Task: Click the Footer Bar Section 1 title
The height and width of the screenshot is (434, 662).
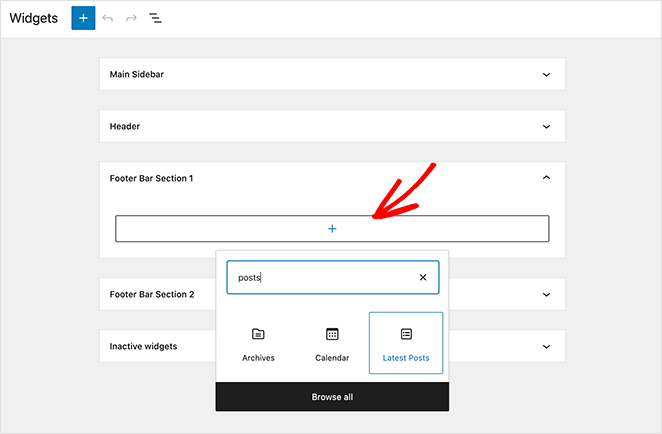Action: [151, 178]
